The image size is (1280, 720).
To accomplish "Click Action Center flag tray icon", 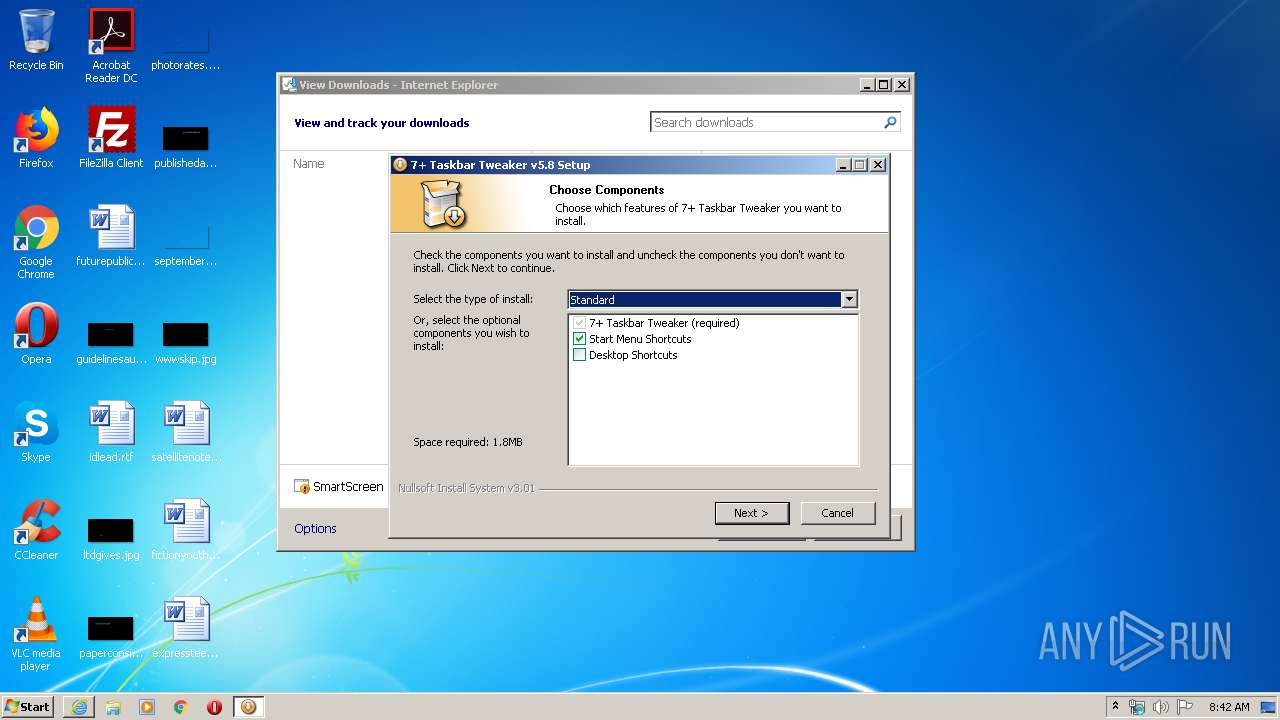I will [1185, 707].
